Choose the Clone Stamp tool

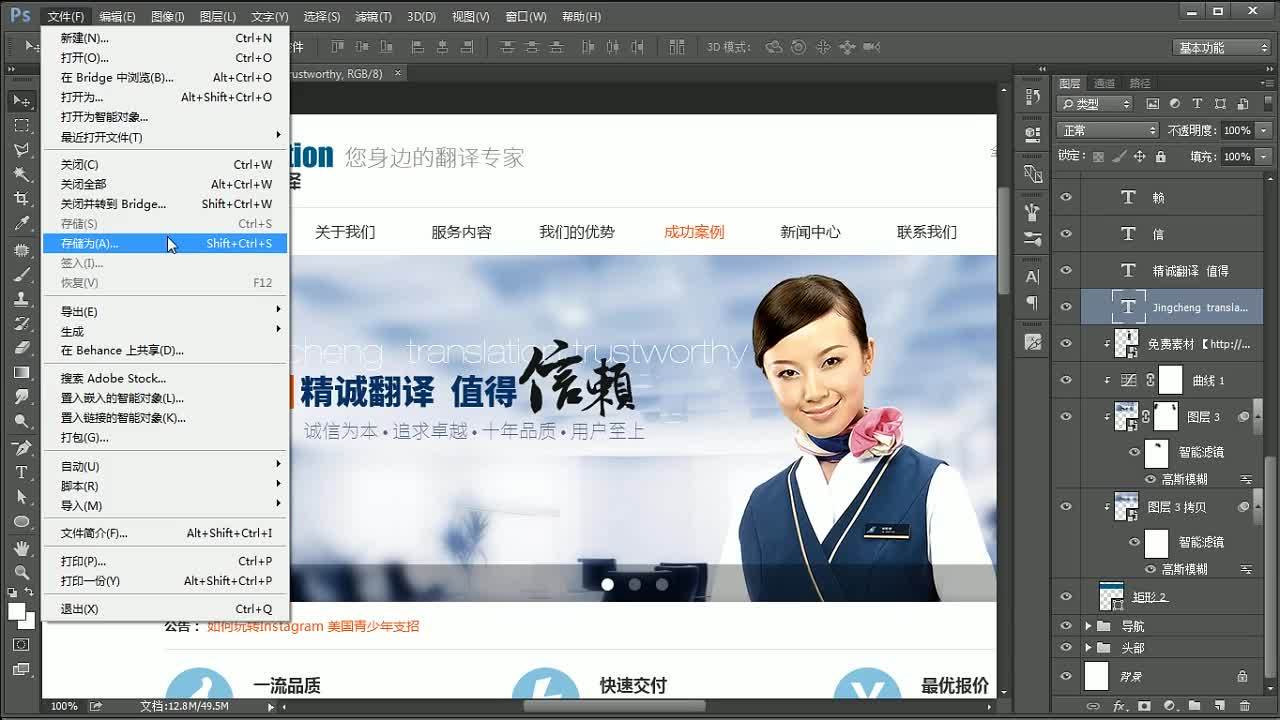pos(20,298)
